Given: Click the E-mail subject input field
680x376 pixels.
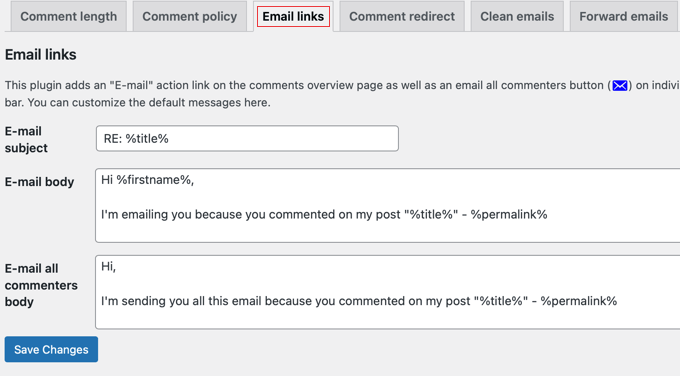Looking at the screenshot, I should tap(247, 138).
